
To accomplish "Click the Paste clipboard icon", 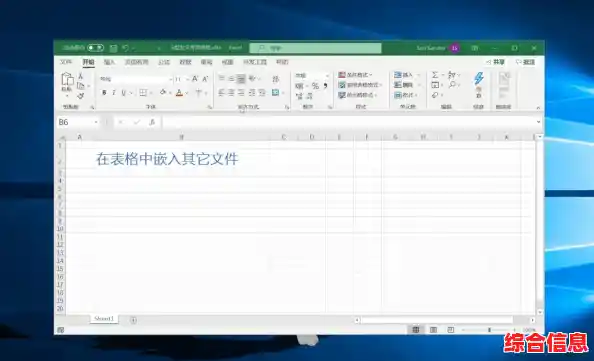I will click(67, 79).
